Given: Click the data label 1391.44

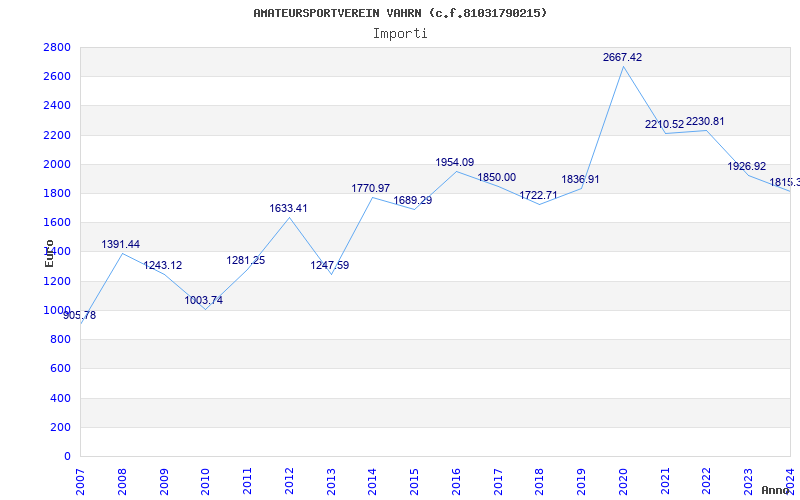Looking at the screenshot, I should tap(120, 244).
